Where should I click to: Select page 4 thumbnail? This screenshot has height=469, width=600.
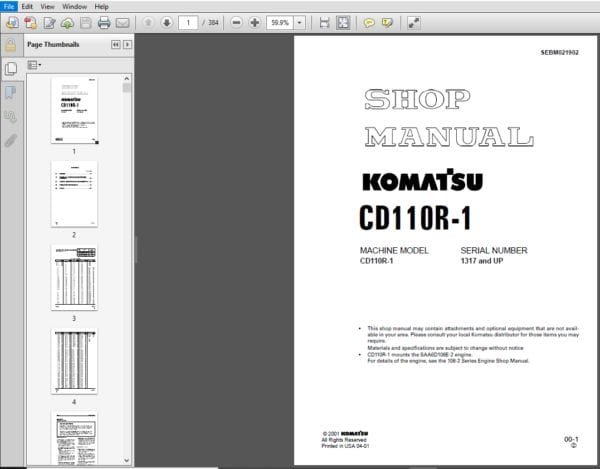tap(74, 361)
